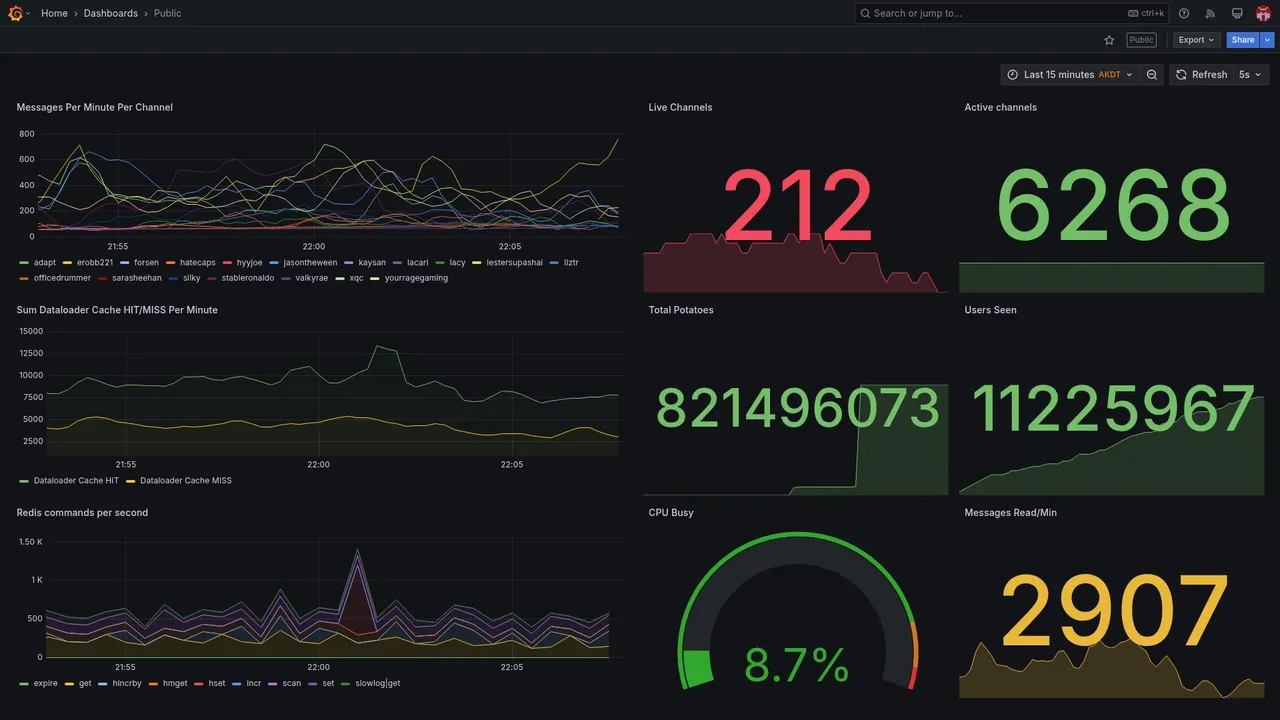Click the 212 Live Channels value
The width and height of the screenshot is (1280, 720).
coord(797,207)
